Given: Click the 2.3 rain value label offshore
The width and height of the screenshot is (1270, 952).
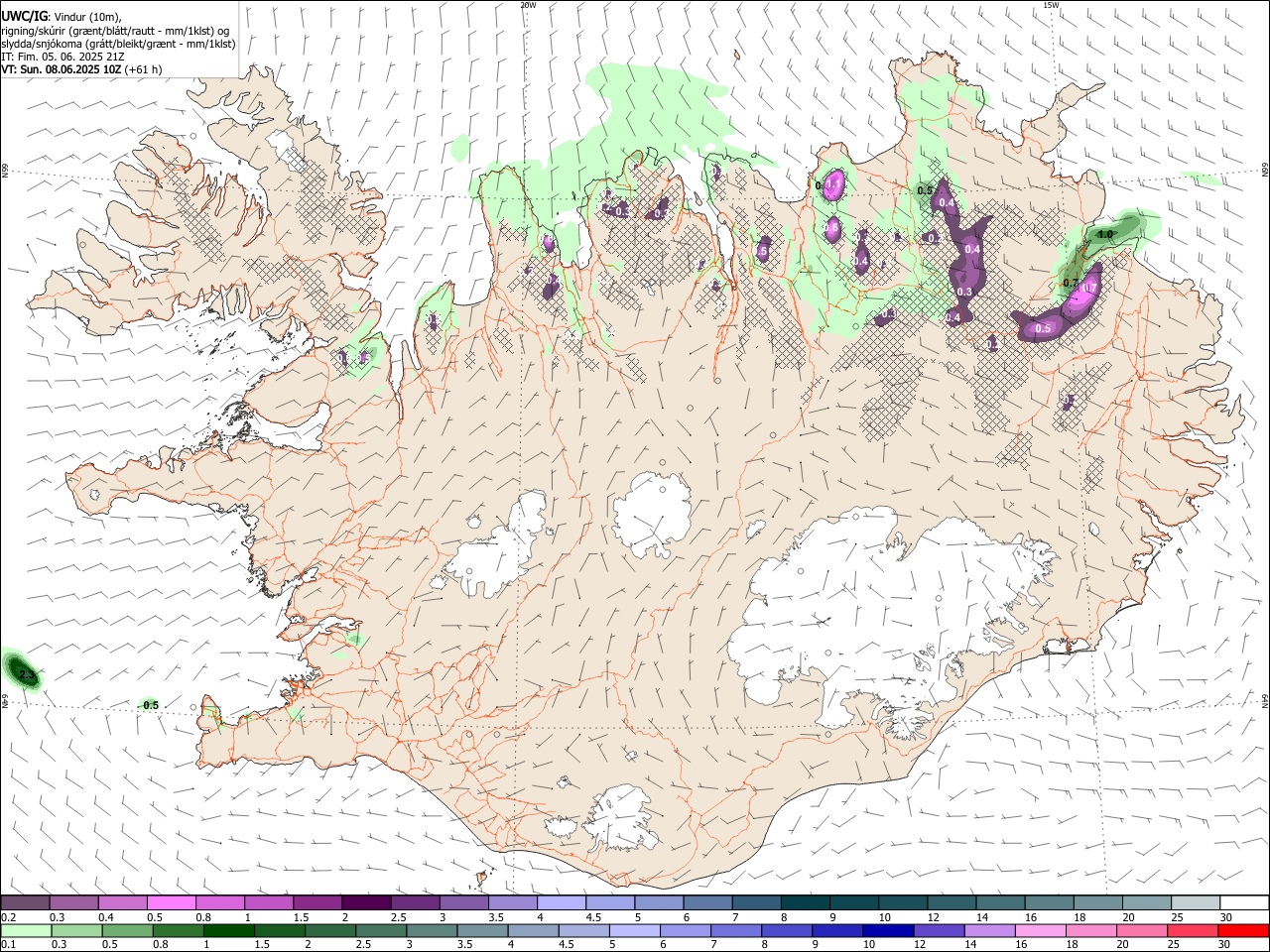Looking at the screenshot, I should [27, 676].
